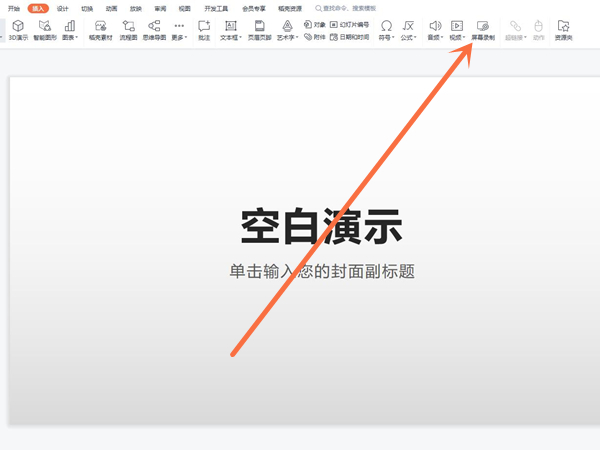Add a 批注 comment
The height and width of the screenshot is (450, 600).
204,29
